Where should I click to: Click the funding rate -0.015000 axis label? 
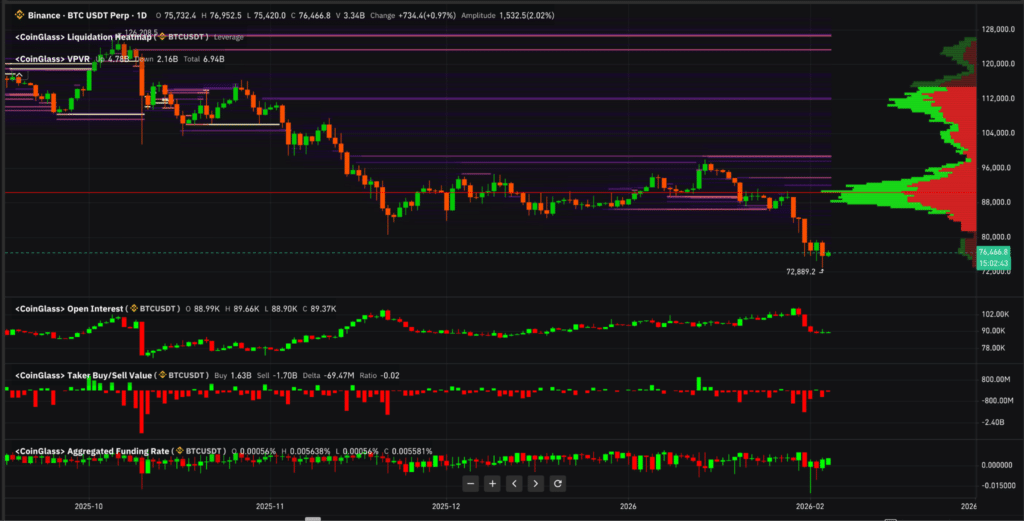coord(997,485)
